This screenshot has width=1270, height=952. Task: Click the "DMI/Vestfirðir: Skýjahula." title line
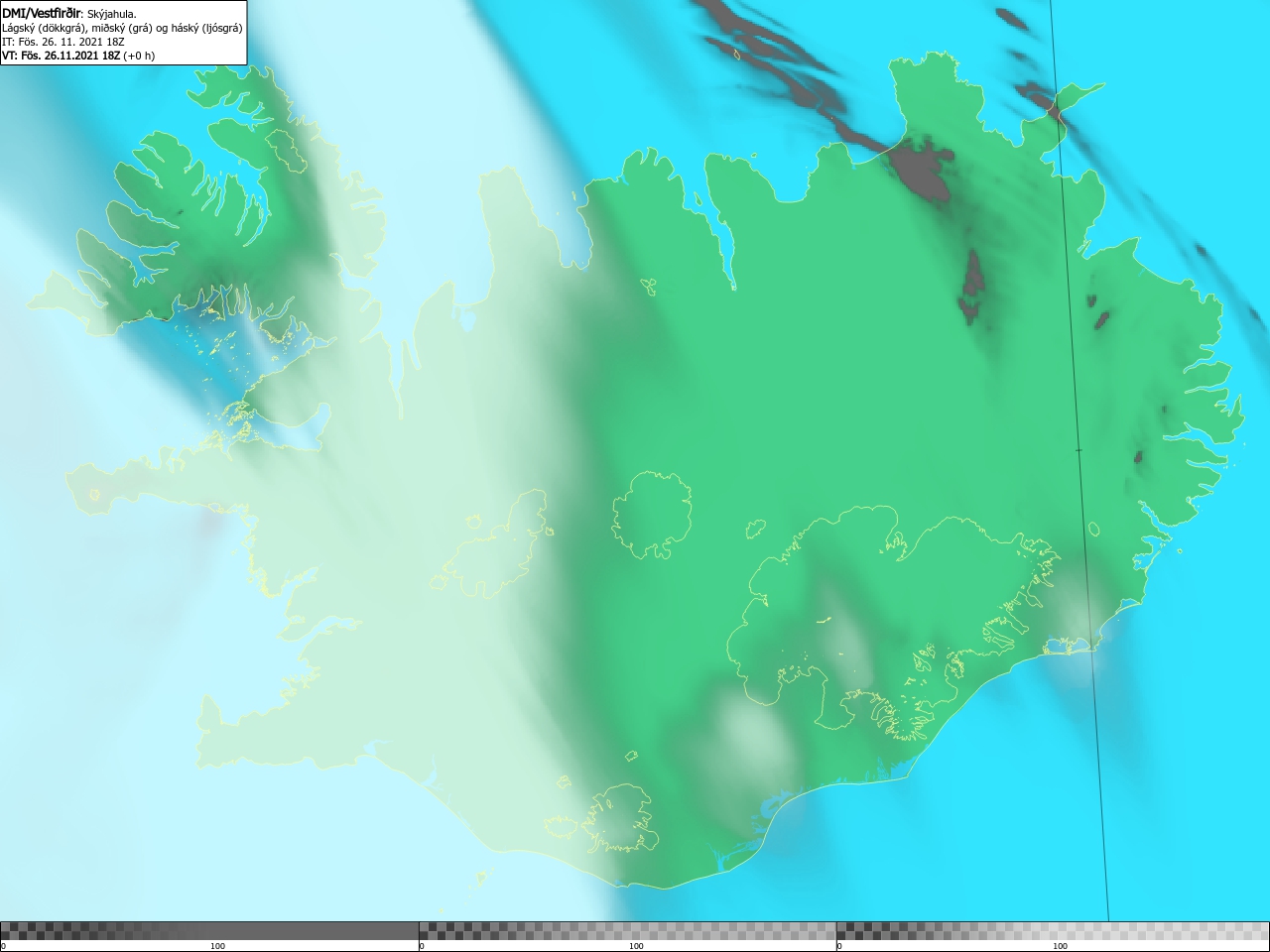69,14
